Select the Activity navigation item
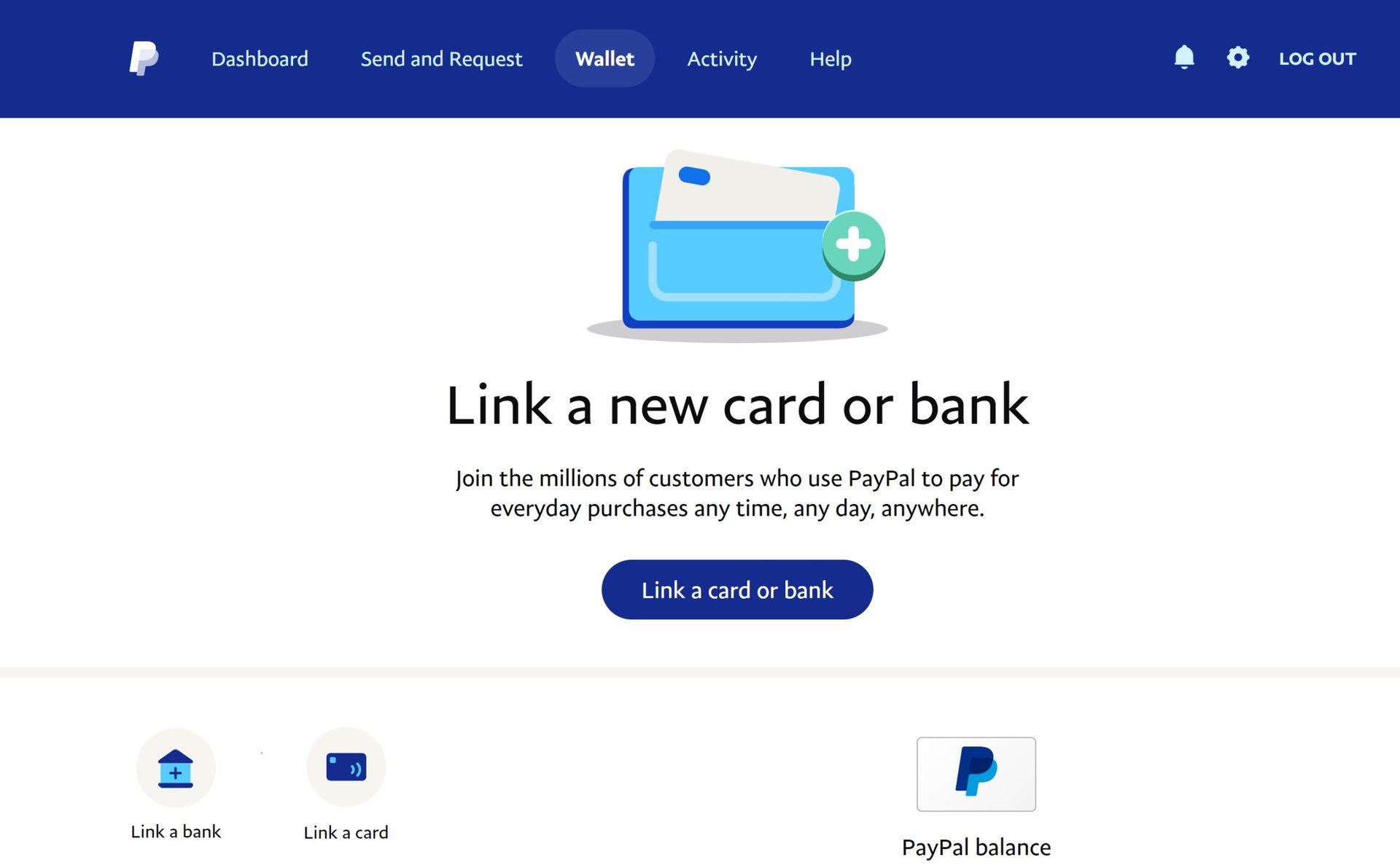The height and width of the screenshot is (868, 1400). [721, 58]
